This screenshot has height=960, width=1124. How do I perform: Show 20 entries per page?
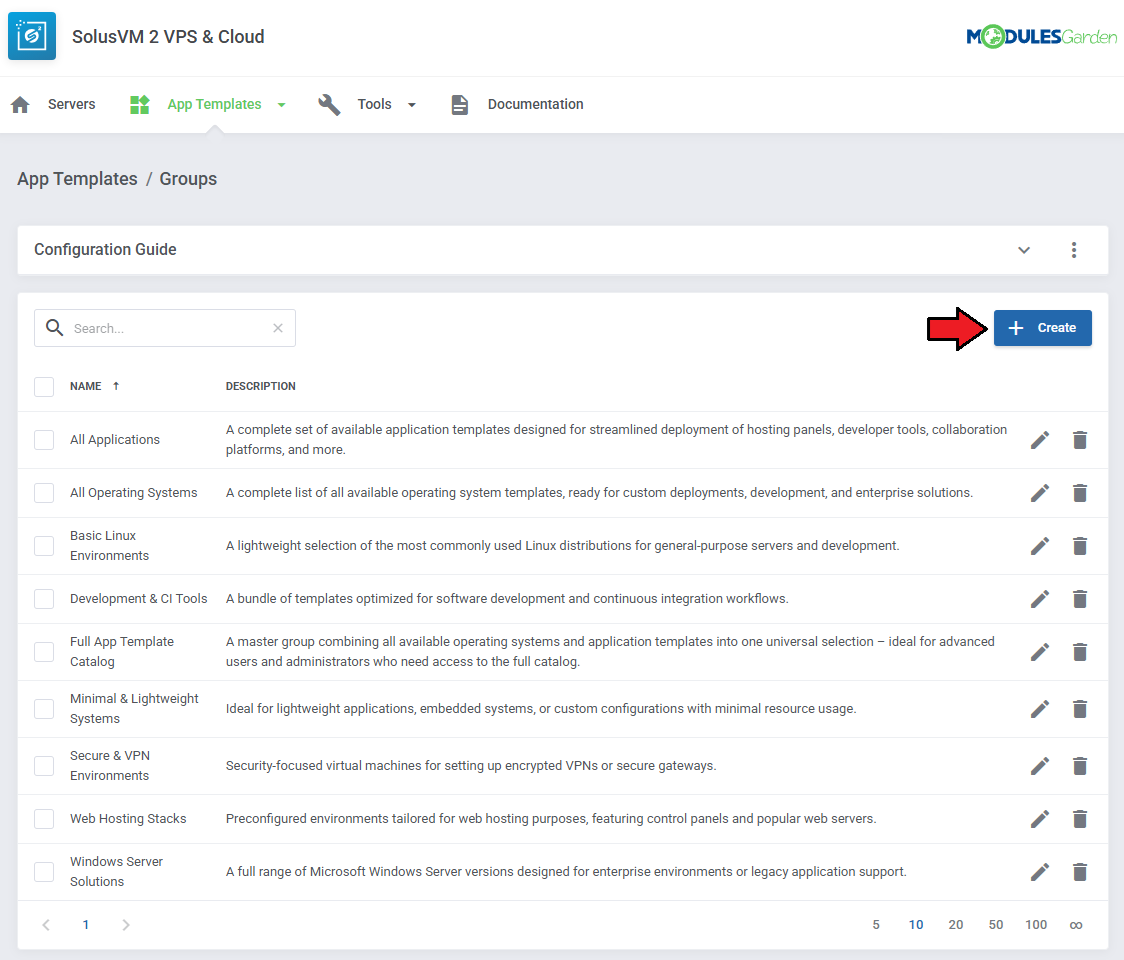pos(956,925)
